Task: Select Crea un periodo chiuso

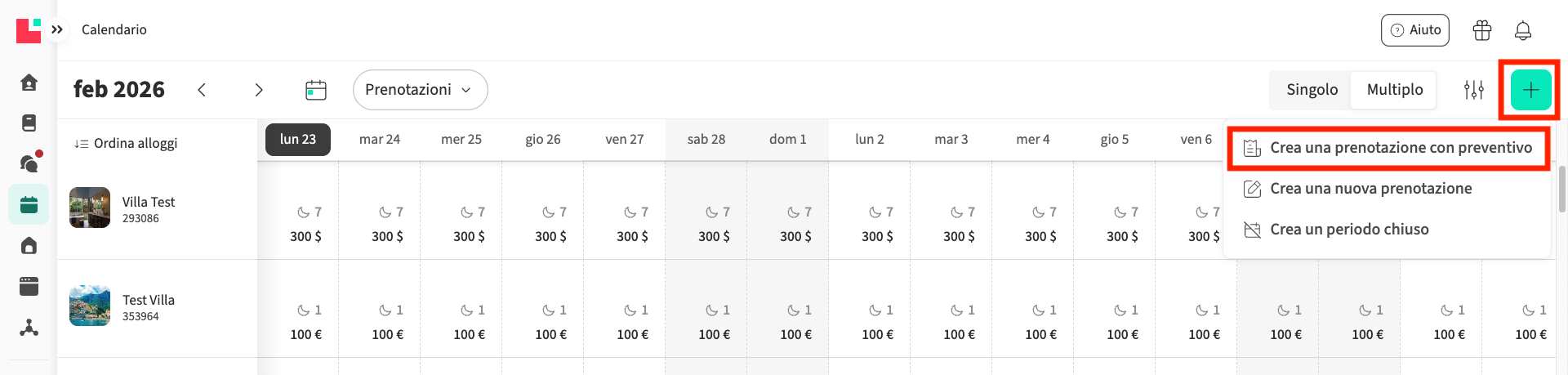Action: [1348, 230]
